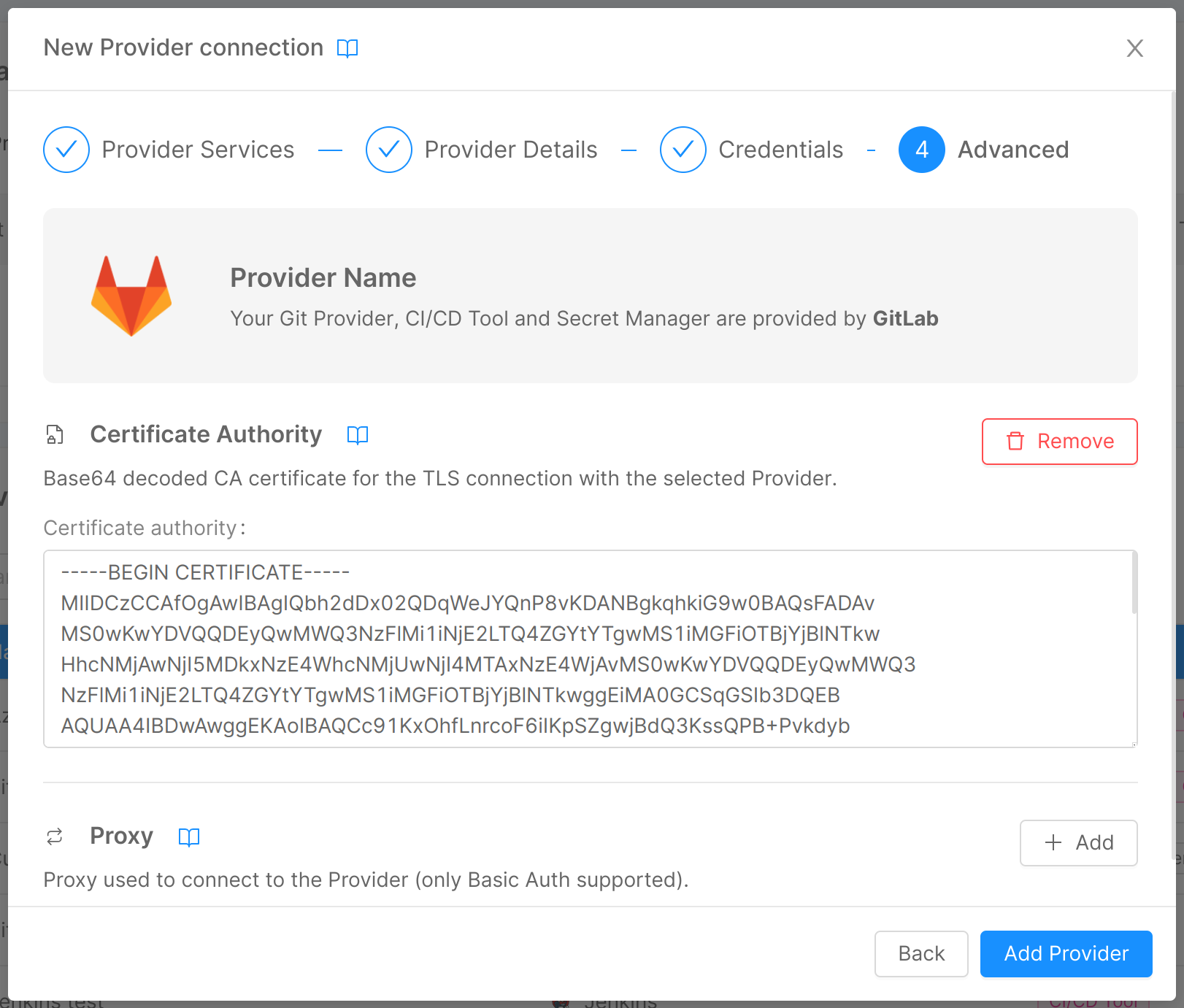Switch to the Credentials step
Viewport: 1184px width, 1008px height.
(780, 150)
